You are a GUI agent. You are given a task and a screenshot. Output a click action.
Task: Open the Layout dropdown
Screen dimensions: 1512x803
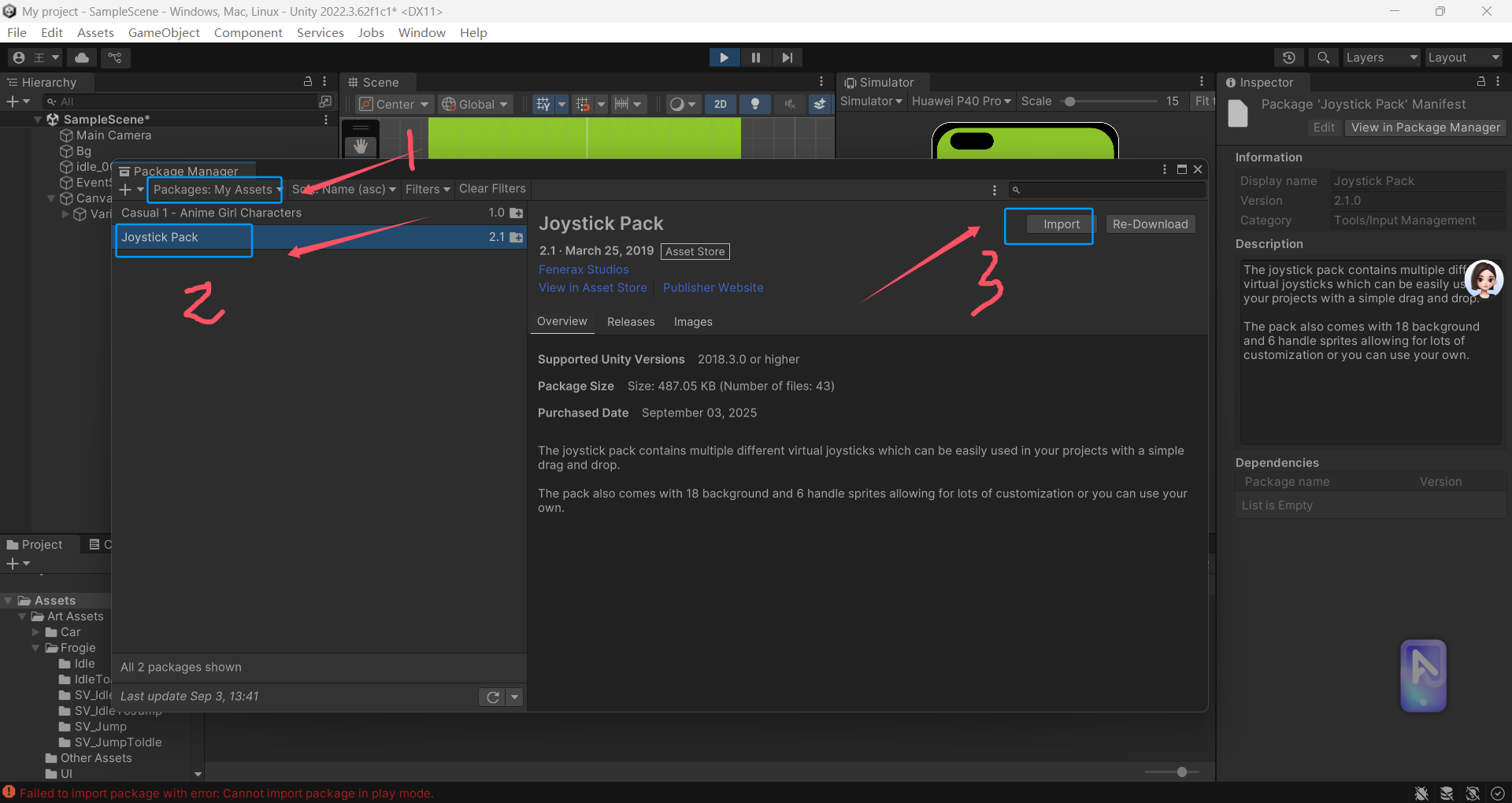(x=1463, y=57)
